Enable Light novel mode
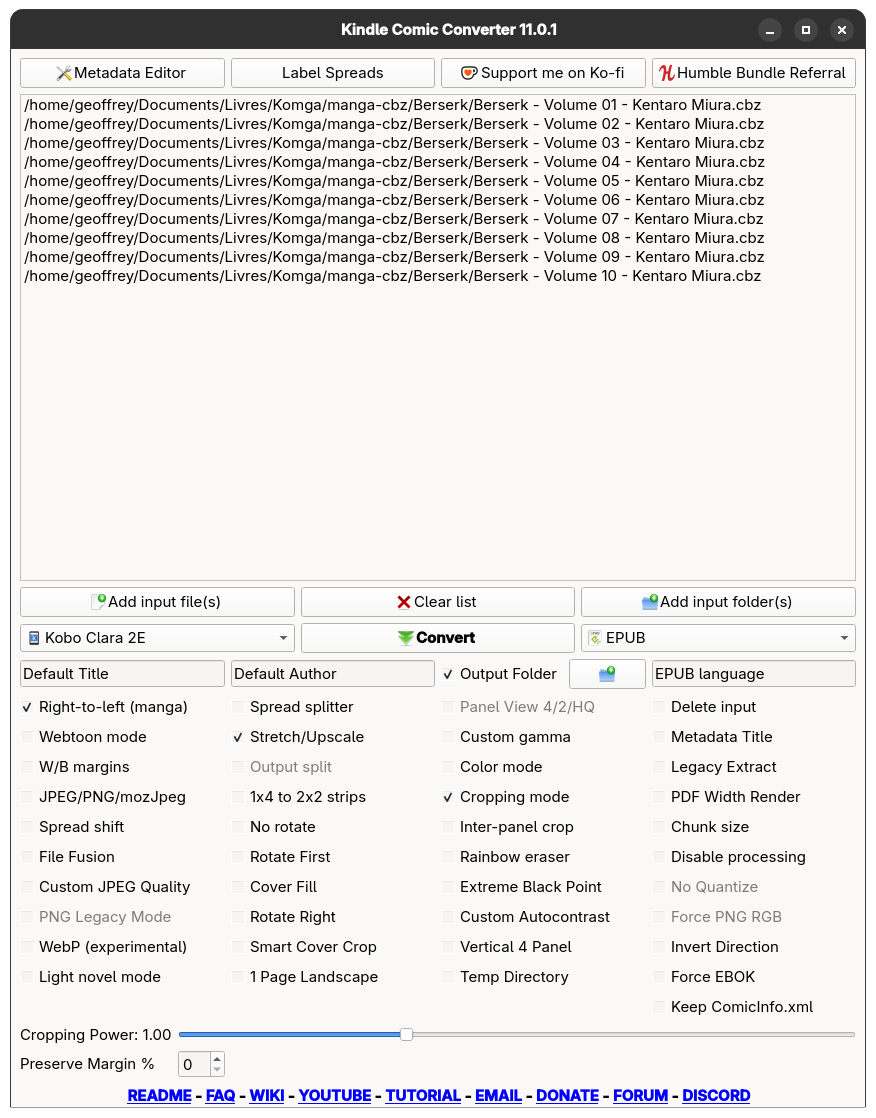 click(27, 976)
